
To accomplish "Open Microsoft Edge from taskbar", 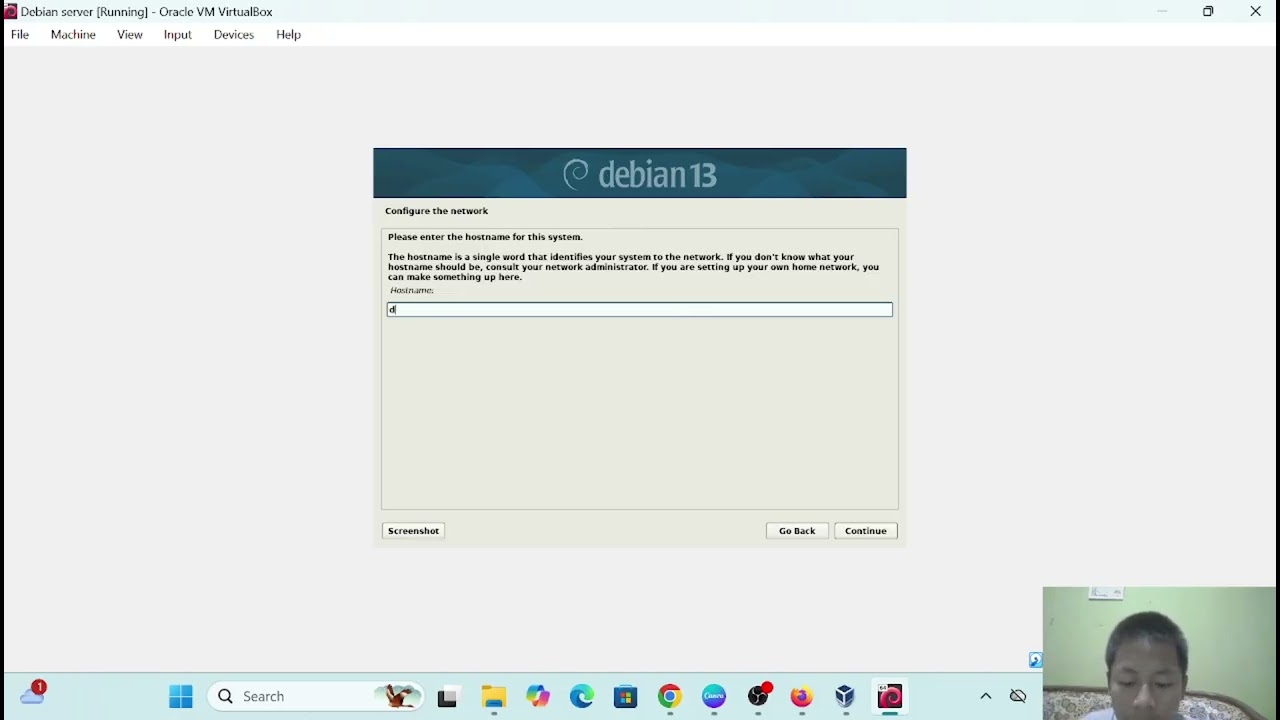I will (x=582, y=696).
